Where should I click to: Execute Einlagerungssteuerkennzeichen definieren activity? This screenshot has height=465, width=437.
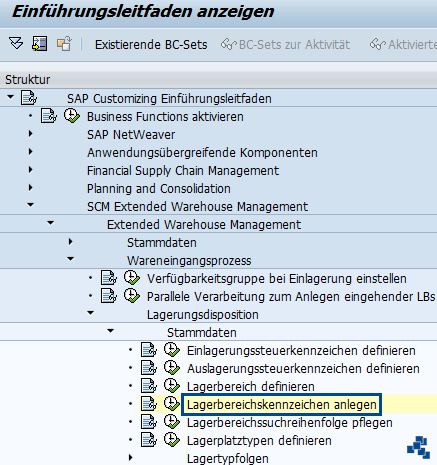172,350
